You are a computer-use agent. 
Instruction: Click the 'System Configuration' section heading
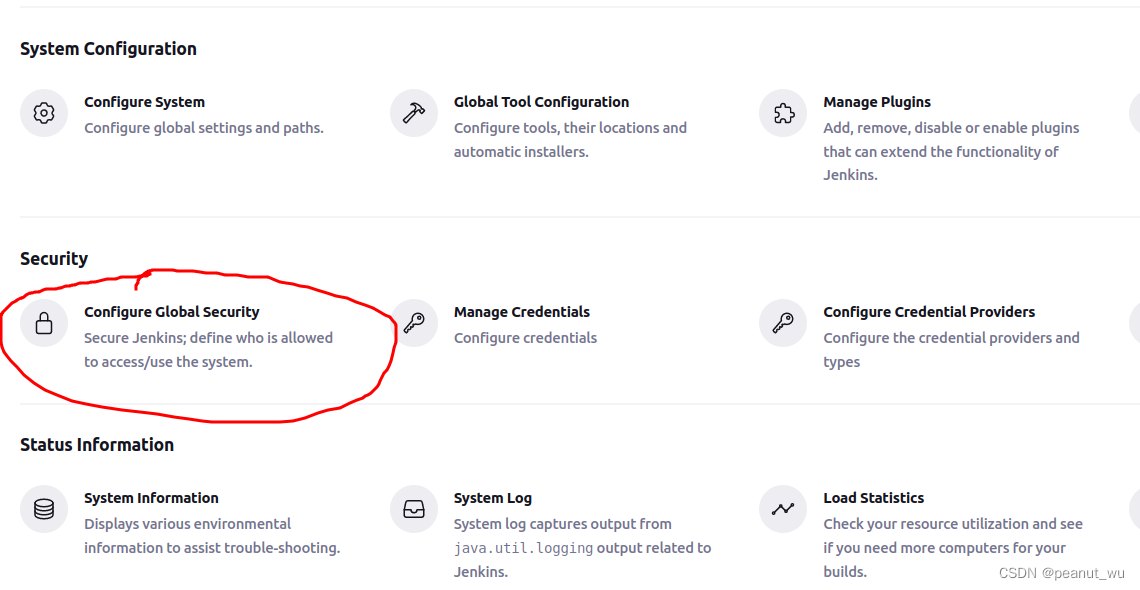(x=108, y=49)
